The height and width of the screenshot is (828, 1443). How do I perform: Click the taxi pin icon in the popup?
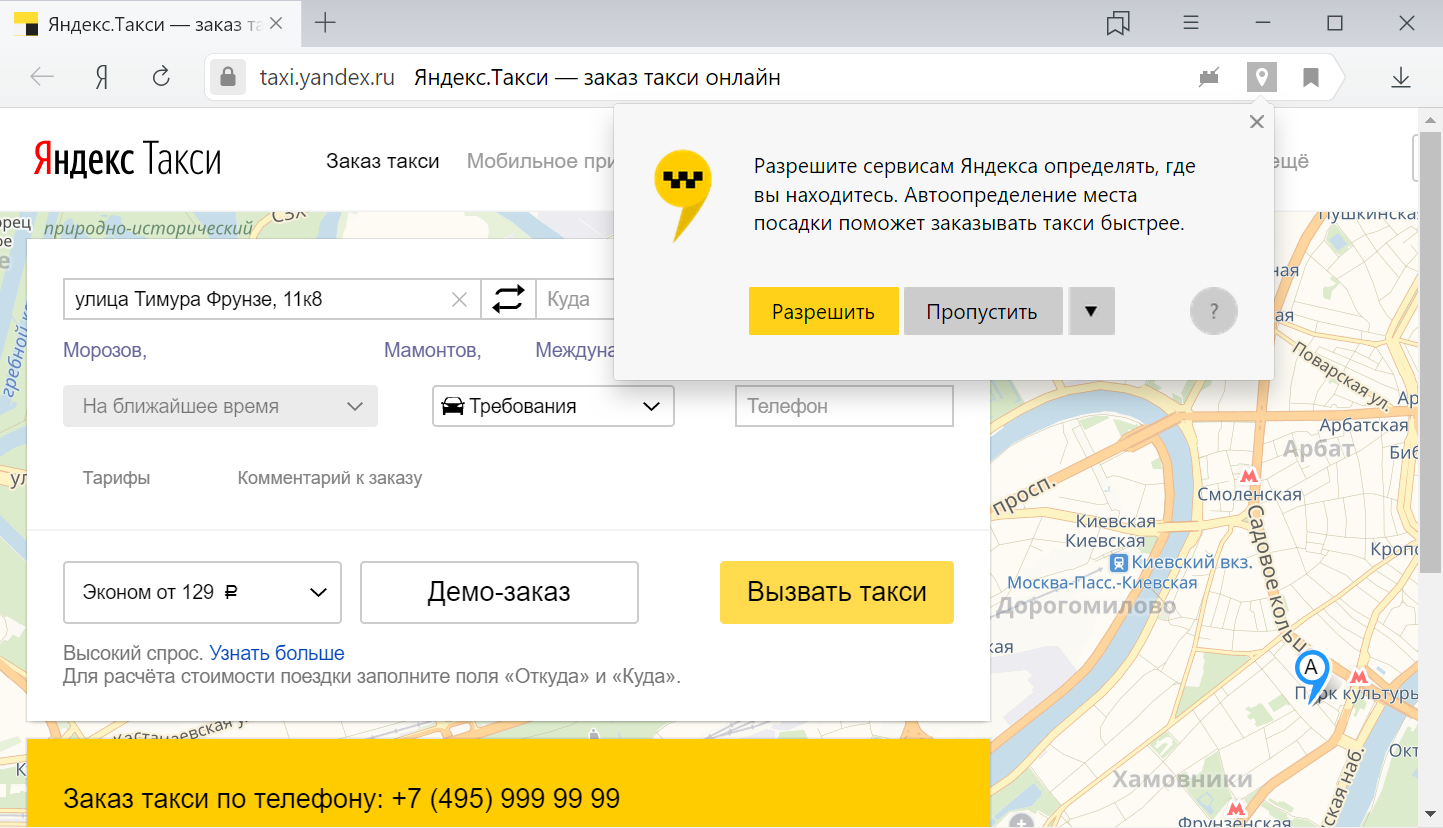pos(682,195)
